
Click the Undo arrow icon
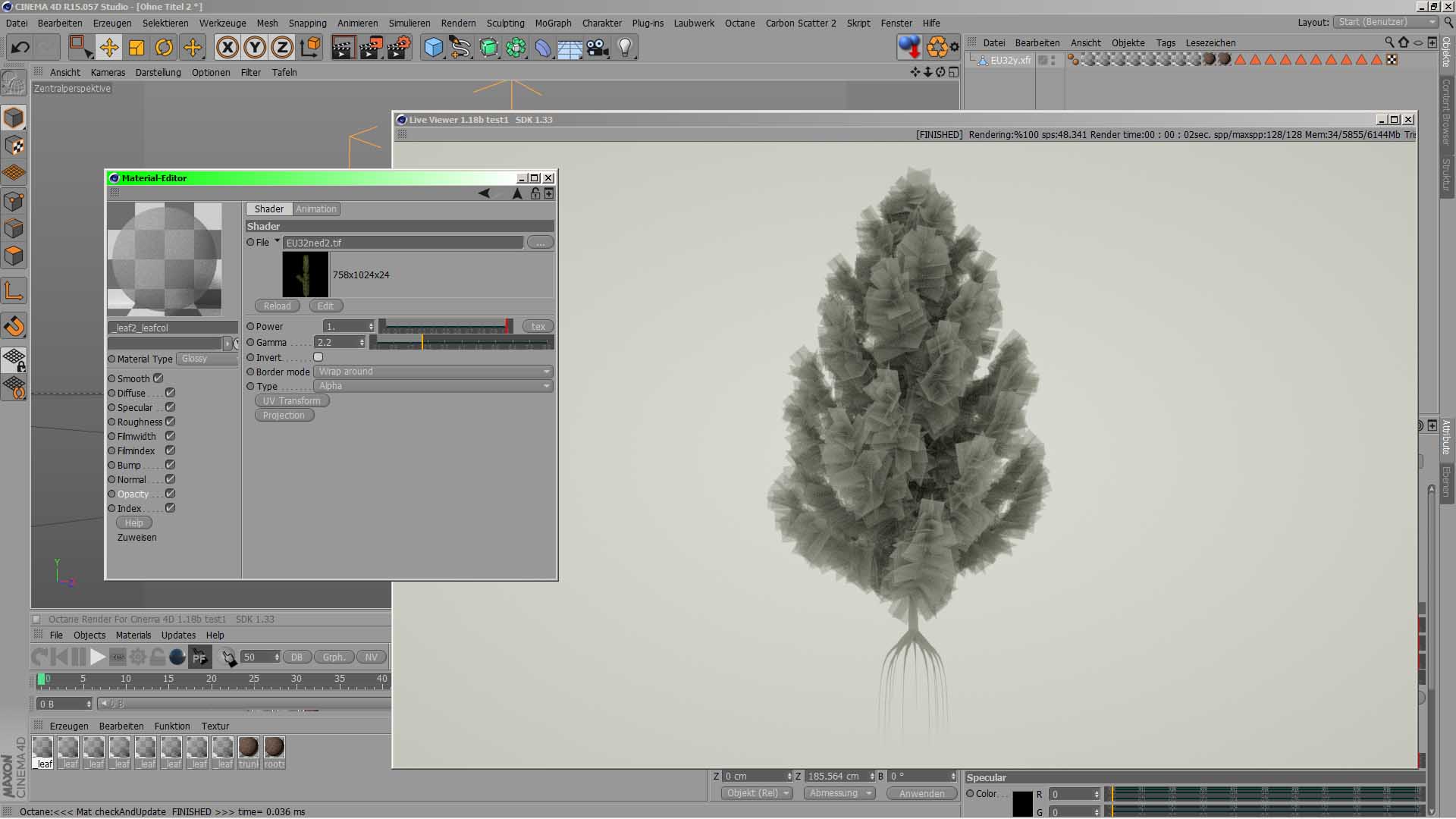[x=20, y=48]
